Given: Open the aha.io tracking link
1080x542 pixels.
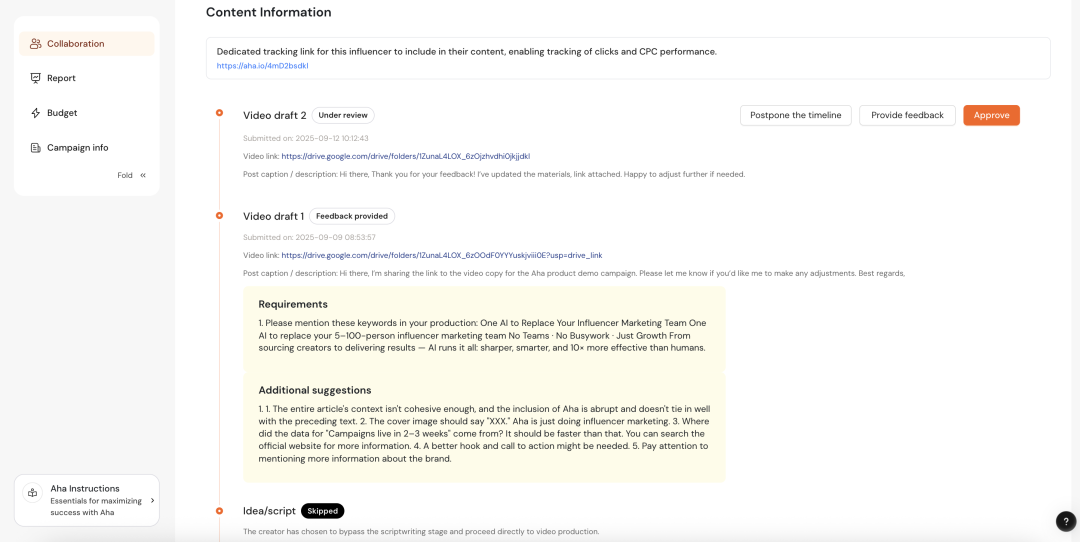Looking at the screenshot, I should (x=263, y=66).
